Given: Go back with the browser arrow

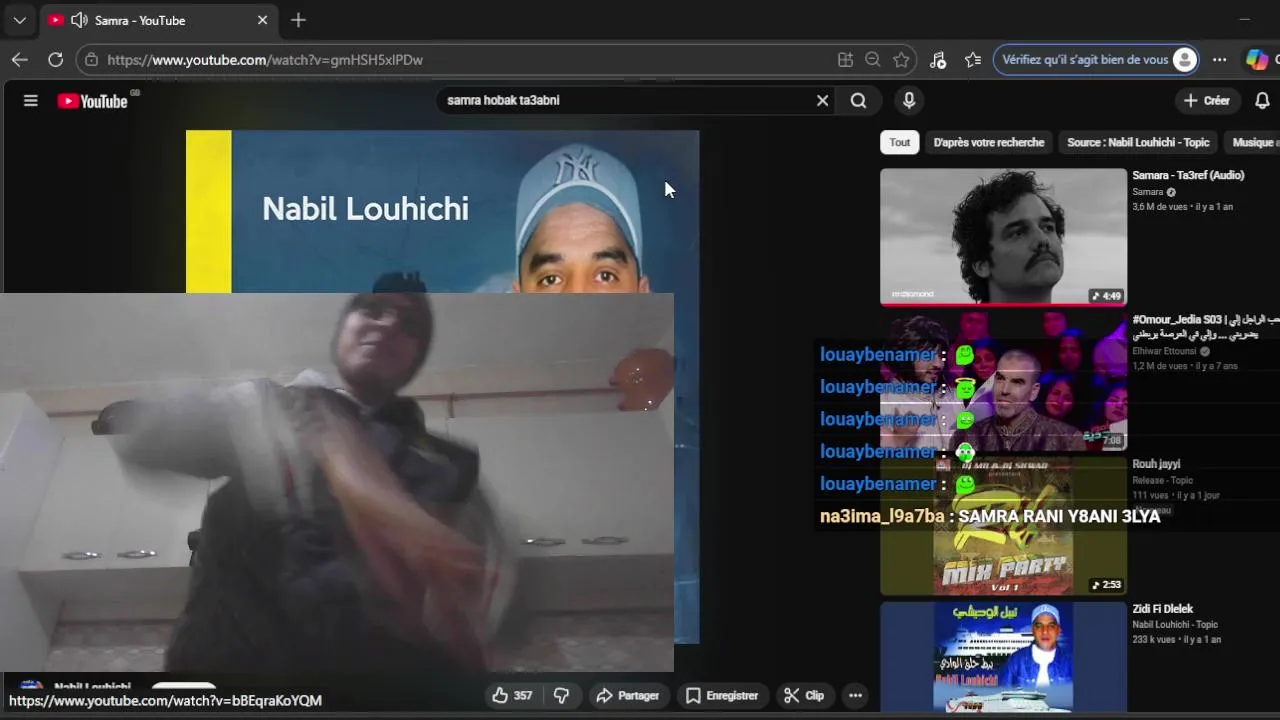Looking at the screenshot, I should [x=19, y=60].
